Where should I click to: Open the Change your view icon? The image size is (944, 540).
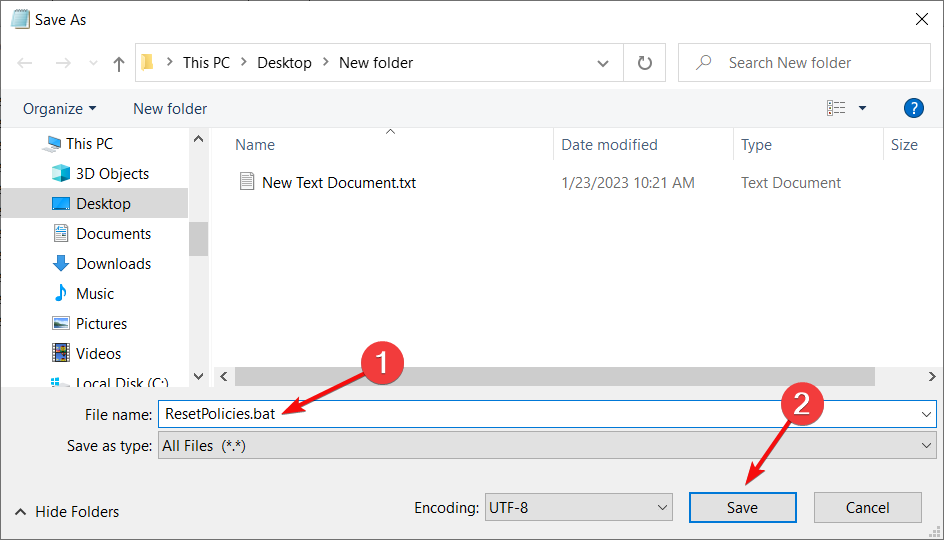coord(837,108)
